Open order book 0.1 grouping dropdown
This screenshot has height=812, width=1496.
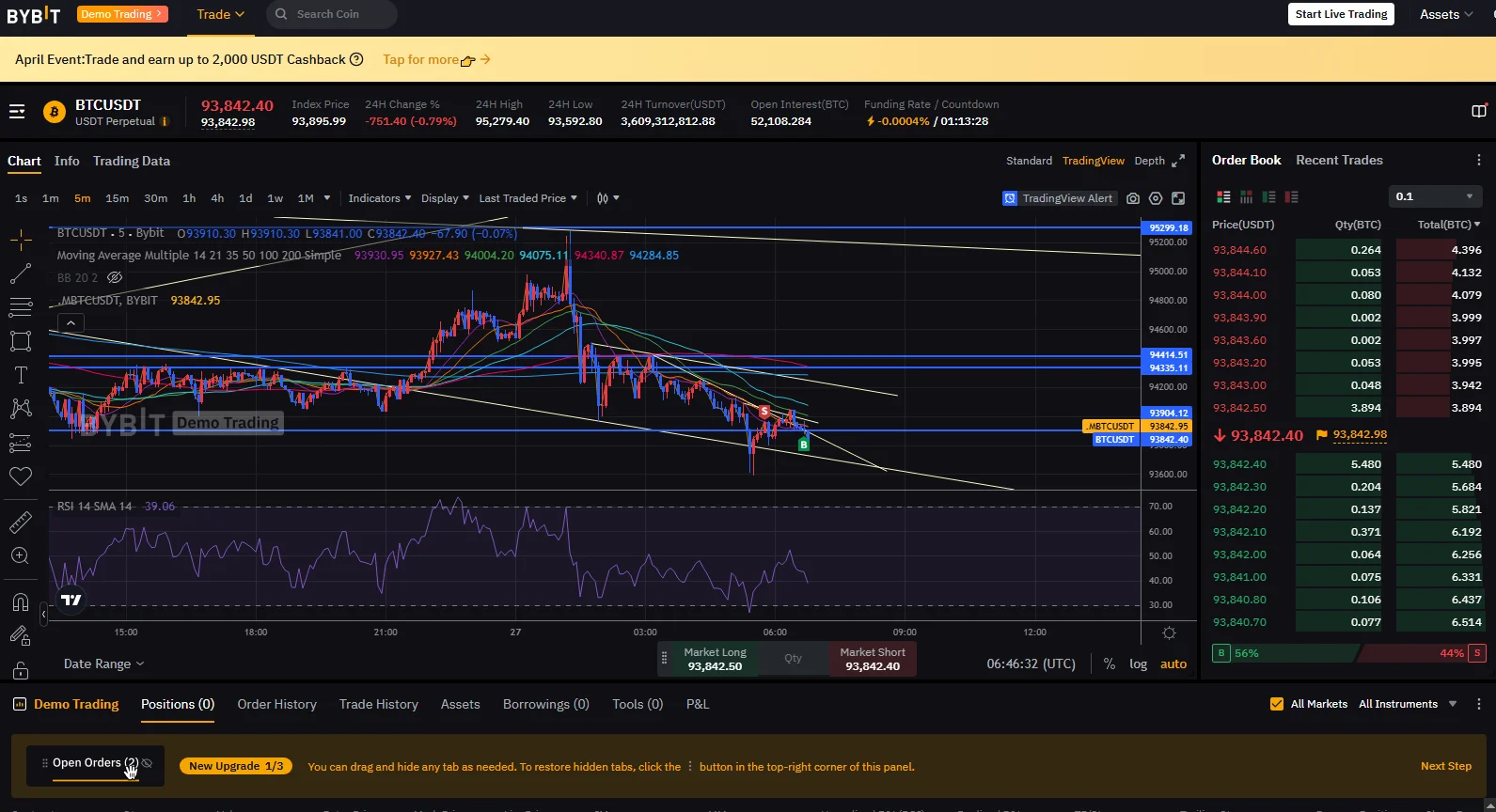click(x=1435, y=196)
